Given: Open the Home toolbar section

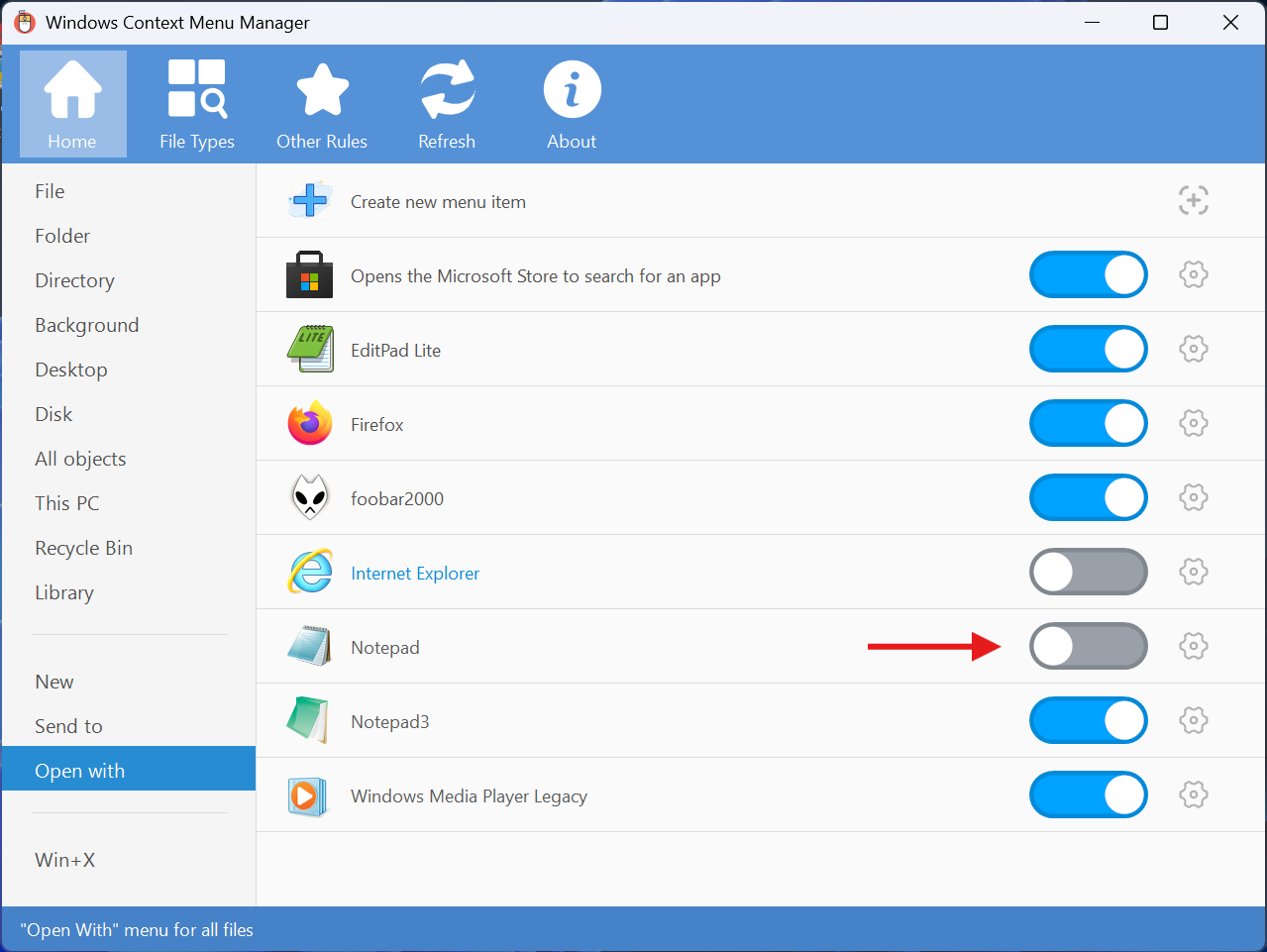Looking at the screenshot, I should pos(73,104).
